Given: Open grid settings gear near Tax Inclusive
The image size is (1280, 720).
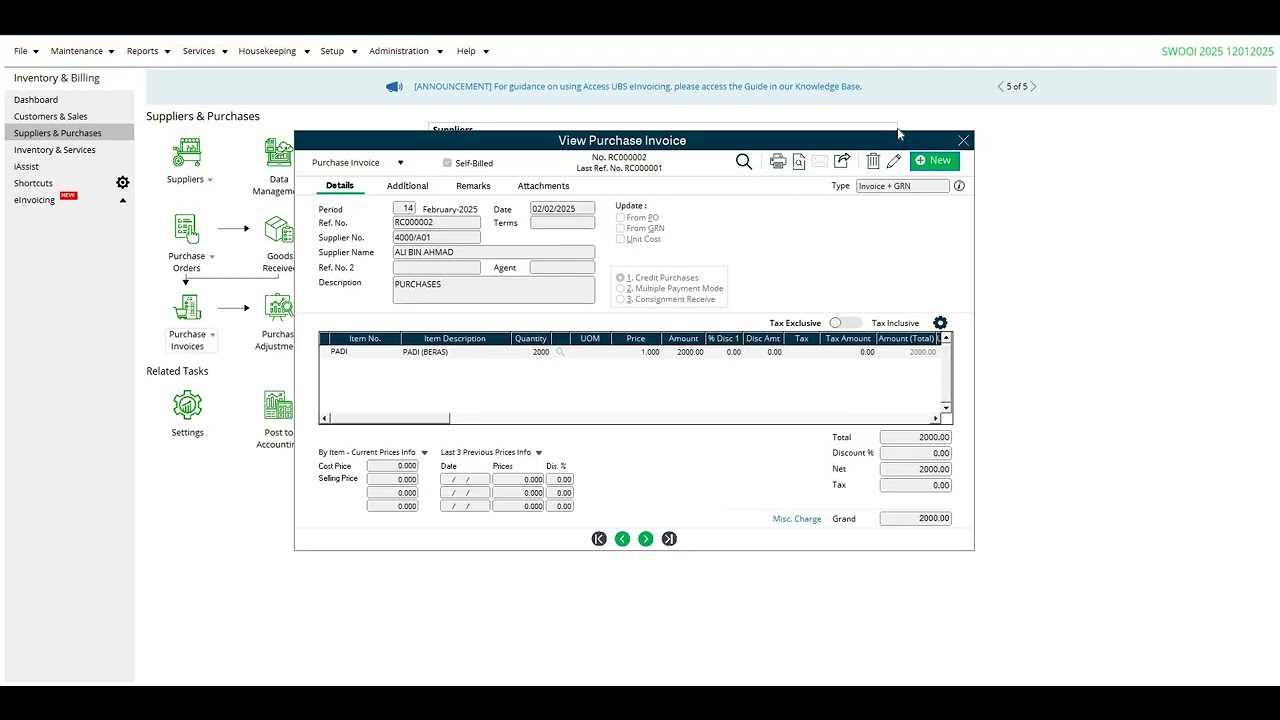Looking at the screenshot, I should point(940,323).
